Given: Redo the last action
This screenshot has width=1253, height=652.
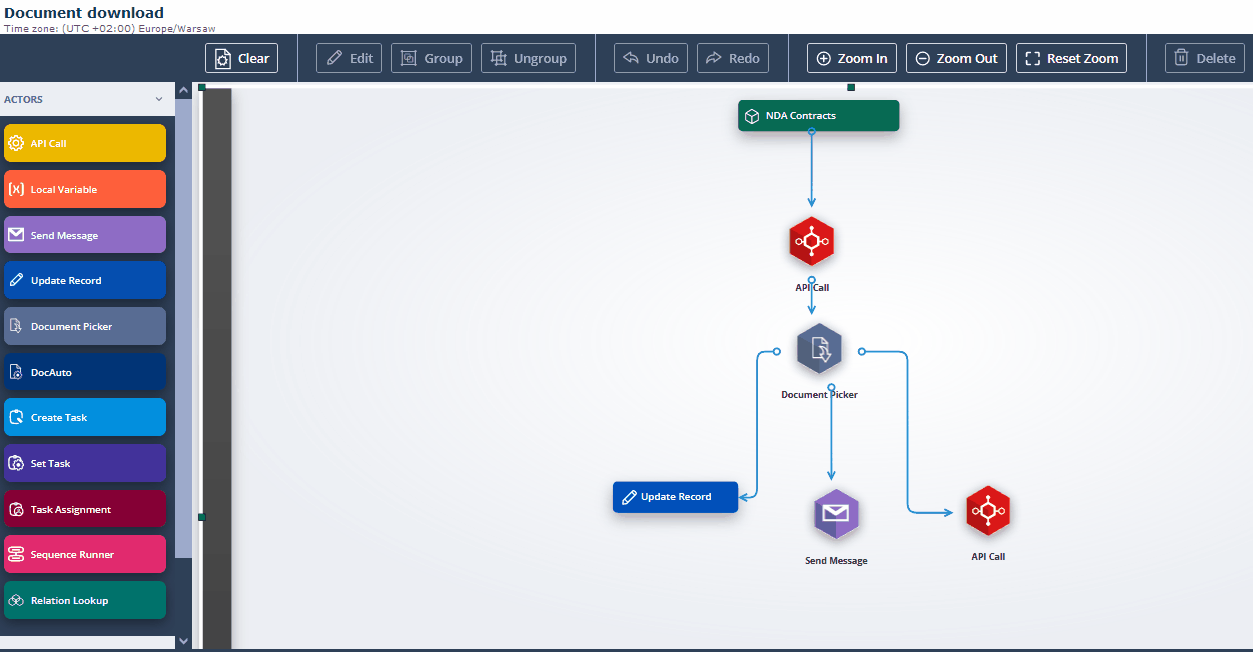Looking at the screenshot, I should coord(733,58).
